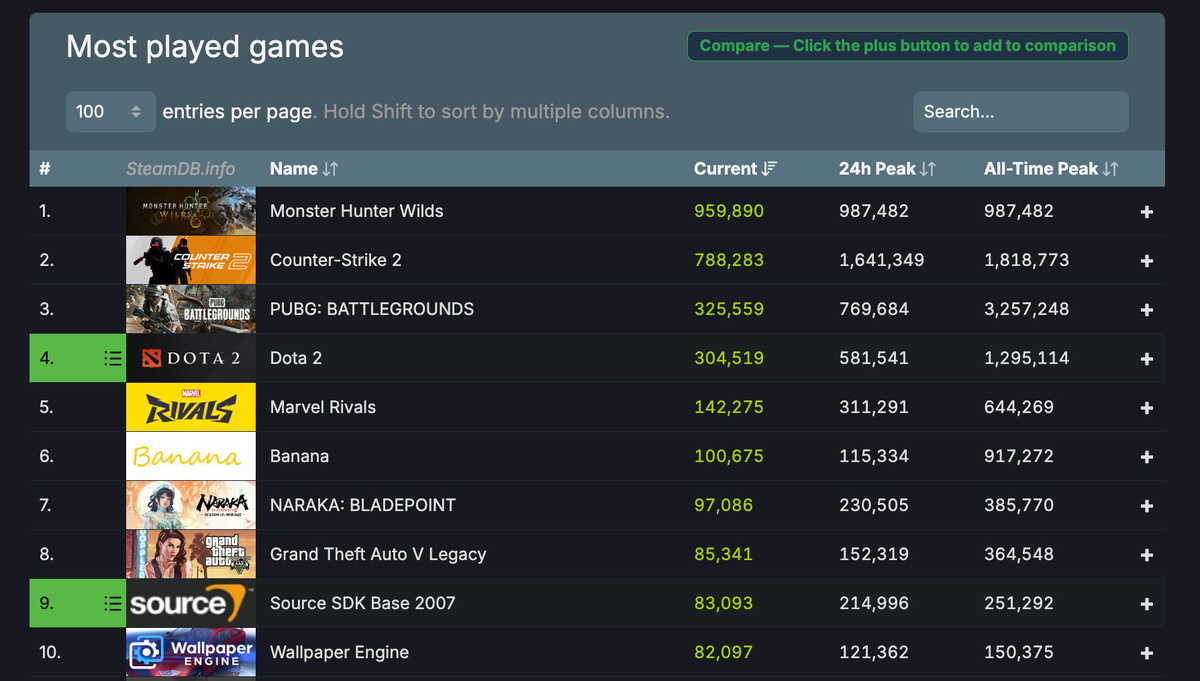Open the Counter-Strike 2 game thumbnail
The image size is (1200, 681).
[x=191, y=260]
